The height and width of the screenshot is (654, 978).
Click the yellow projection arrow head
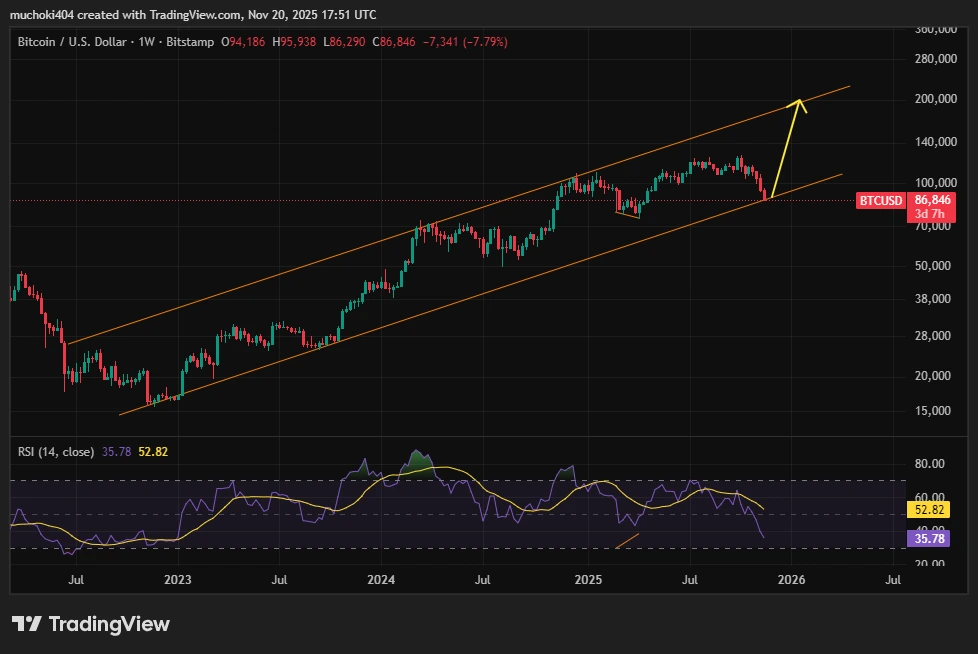797,102
